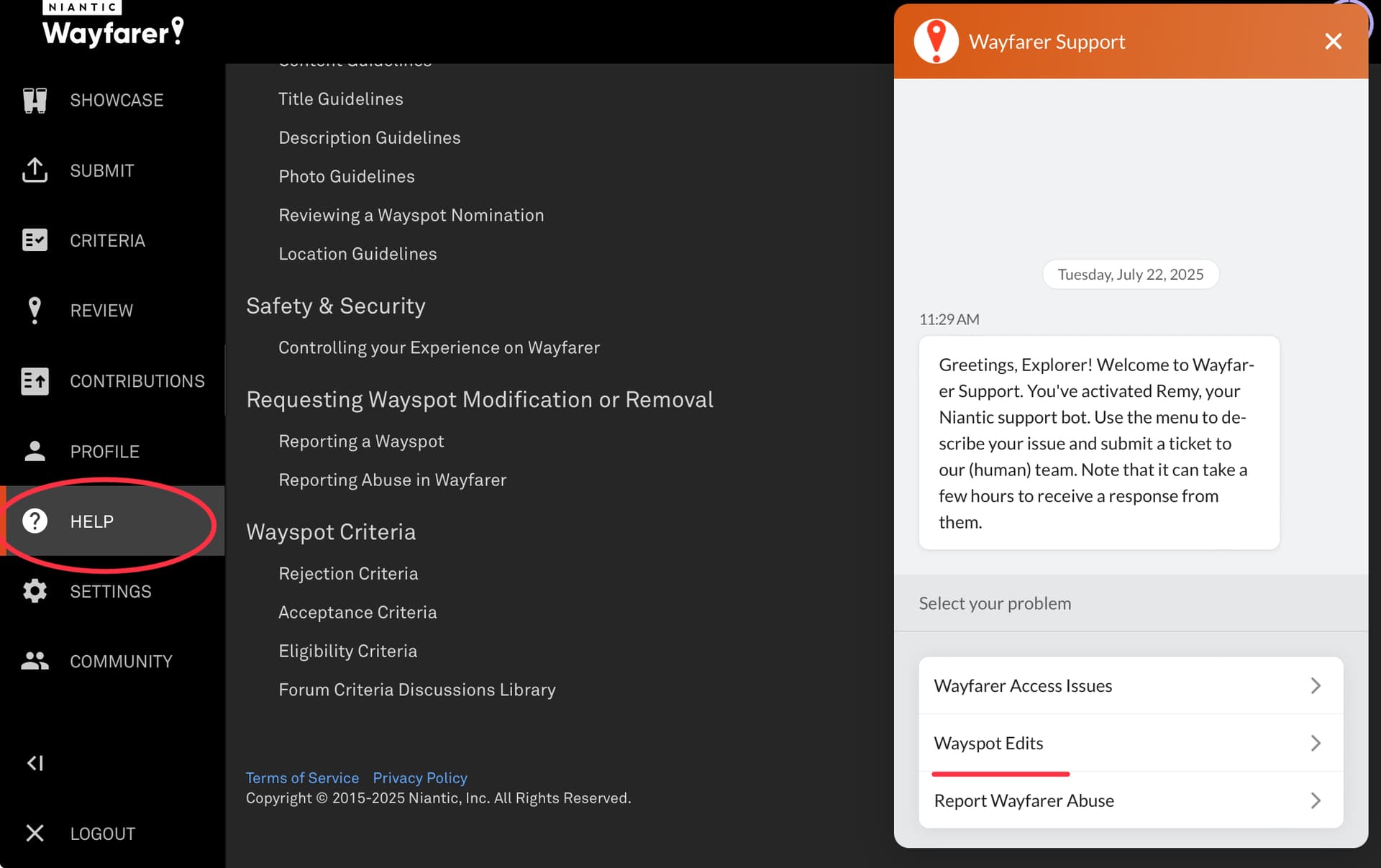Open the Rejection Criteria article
Viewport: 1381px width, 868px height.
[348, 573]
